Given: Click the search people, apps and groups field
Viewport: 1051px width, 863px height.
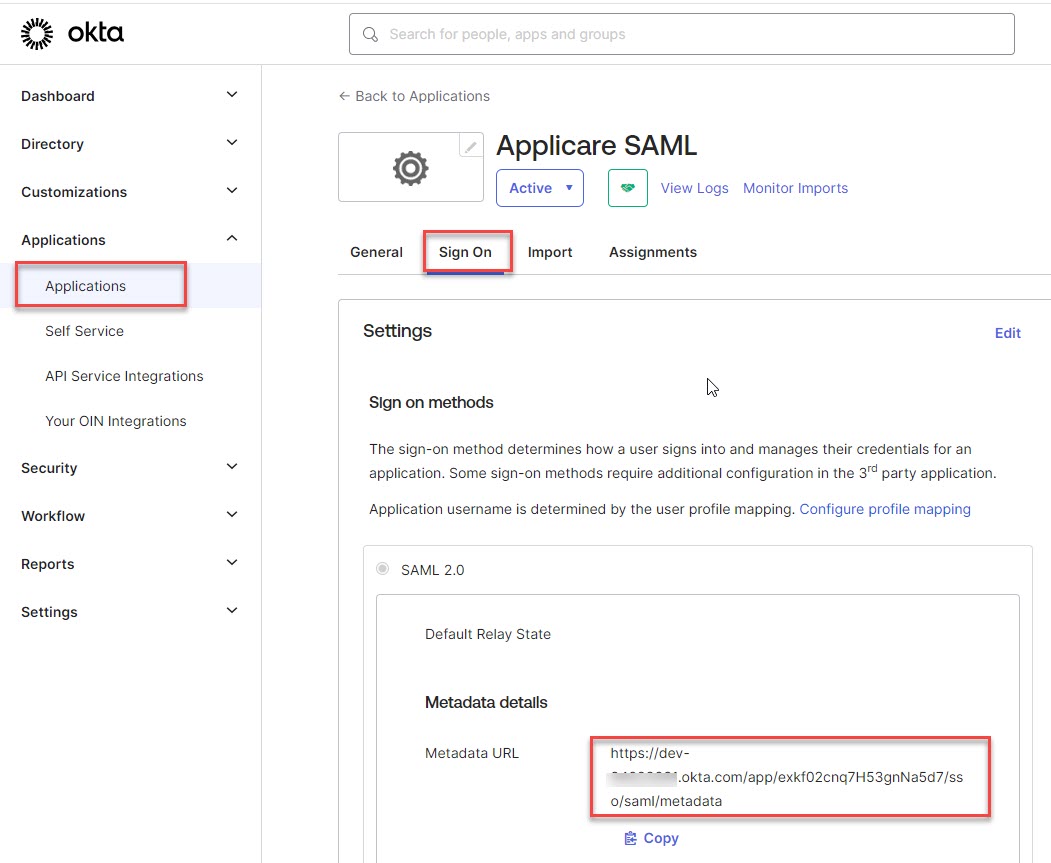Looking at the screenshot, I should (x=690, y=34).
